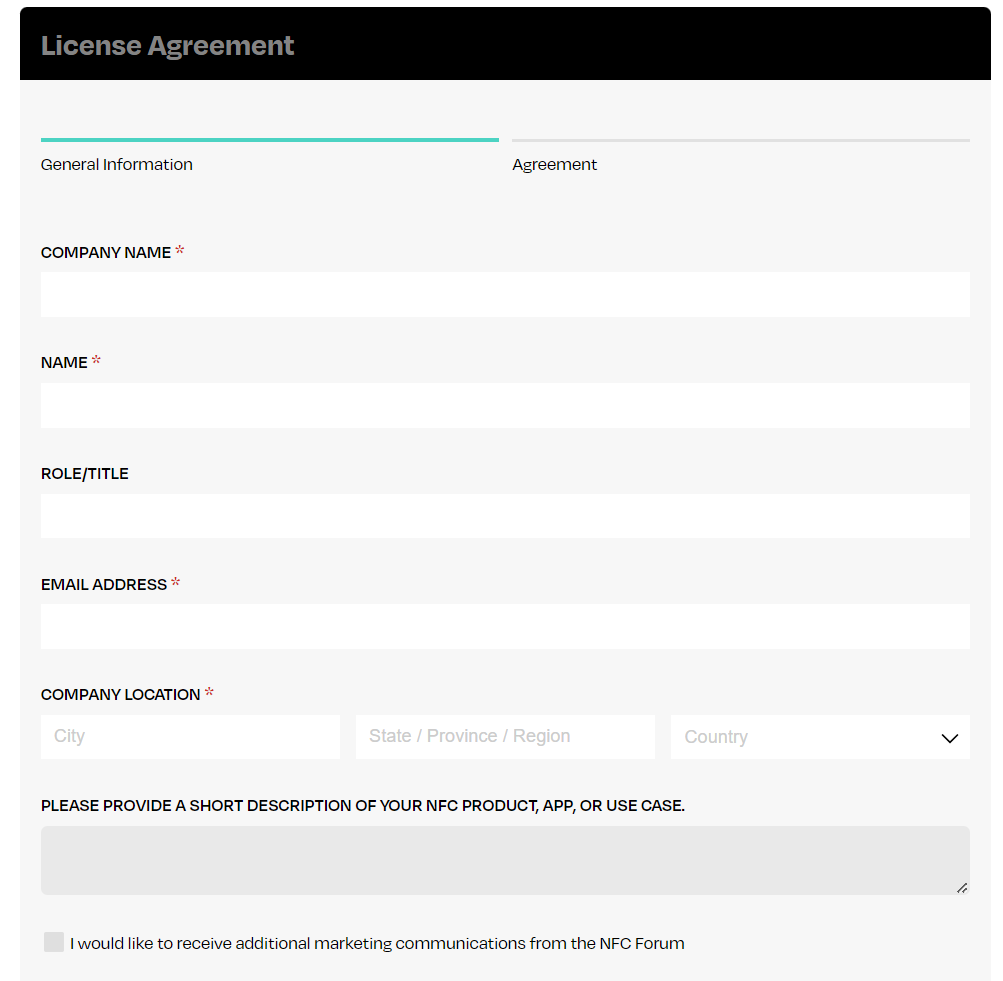Click the License Agreement header title
The height and width of the screenshot is (981, 1003).
167,45
